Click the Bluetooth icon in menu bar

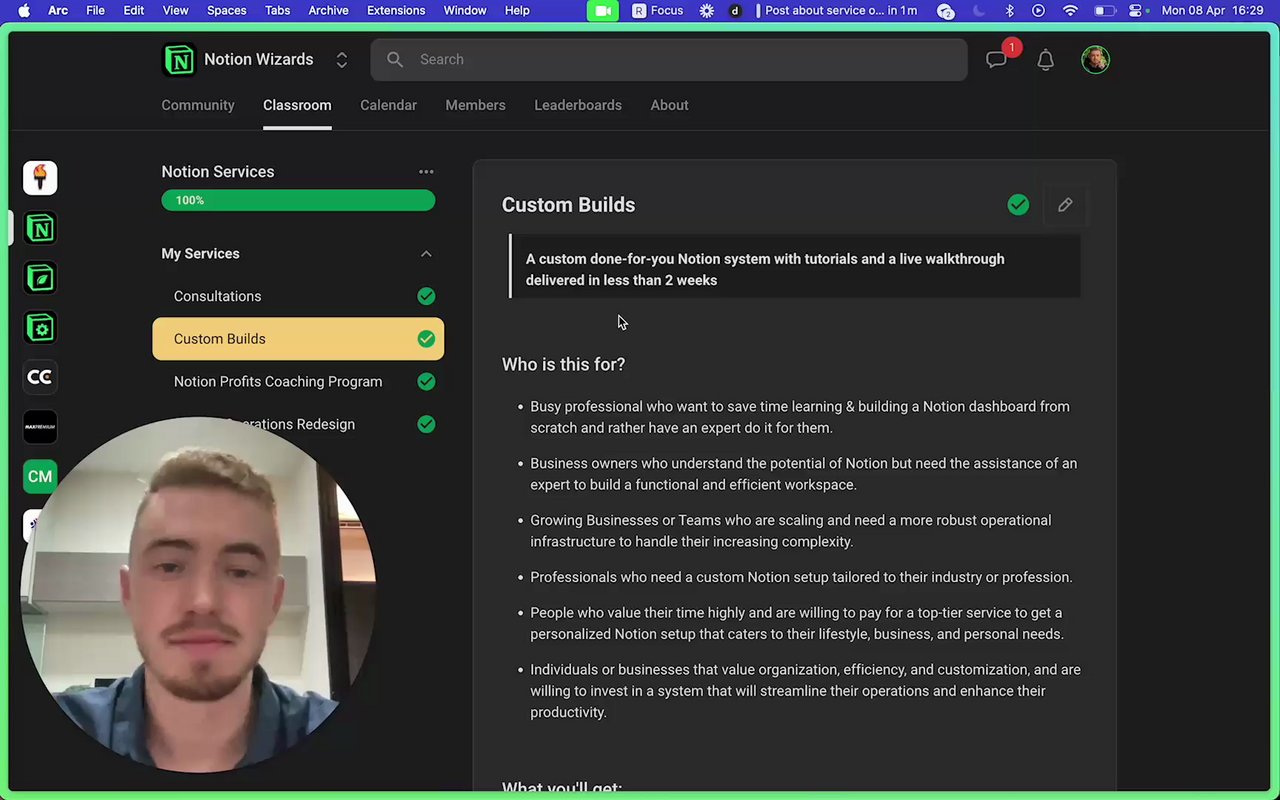tap(1009, 11)
